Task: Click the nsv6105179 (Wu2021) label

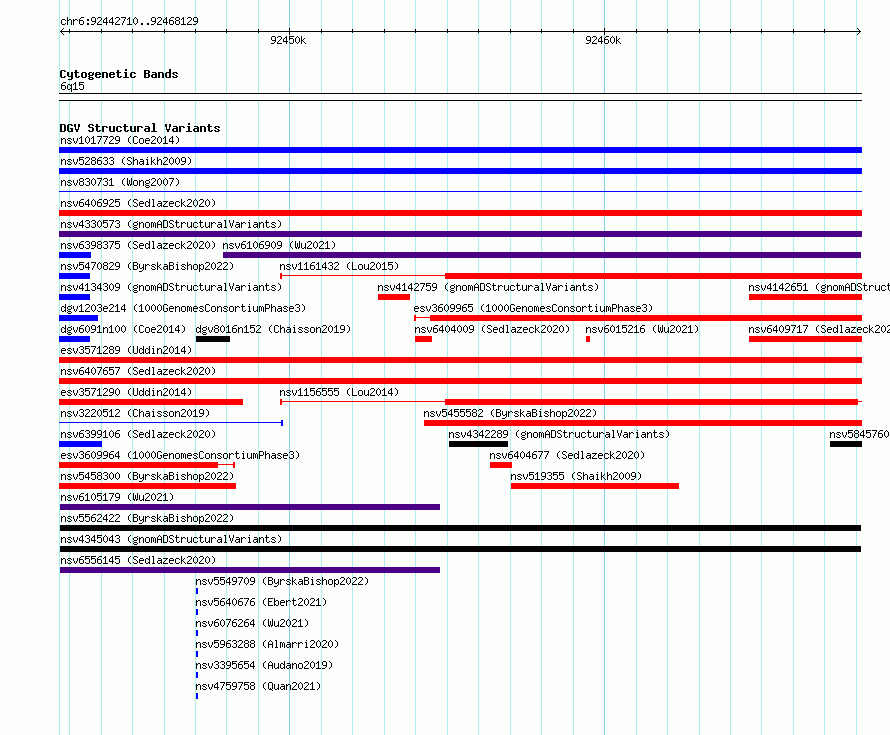Action: coord(117,497)
